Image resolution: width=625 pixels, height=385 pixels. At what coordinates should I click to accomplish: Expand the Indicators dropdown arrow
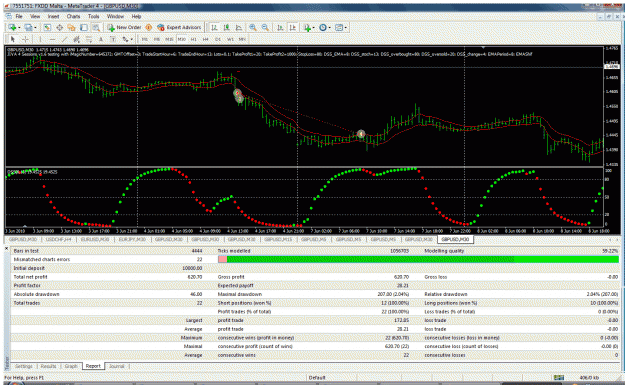(x=313, y=28)
